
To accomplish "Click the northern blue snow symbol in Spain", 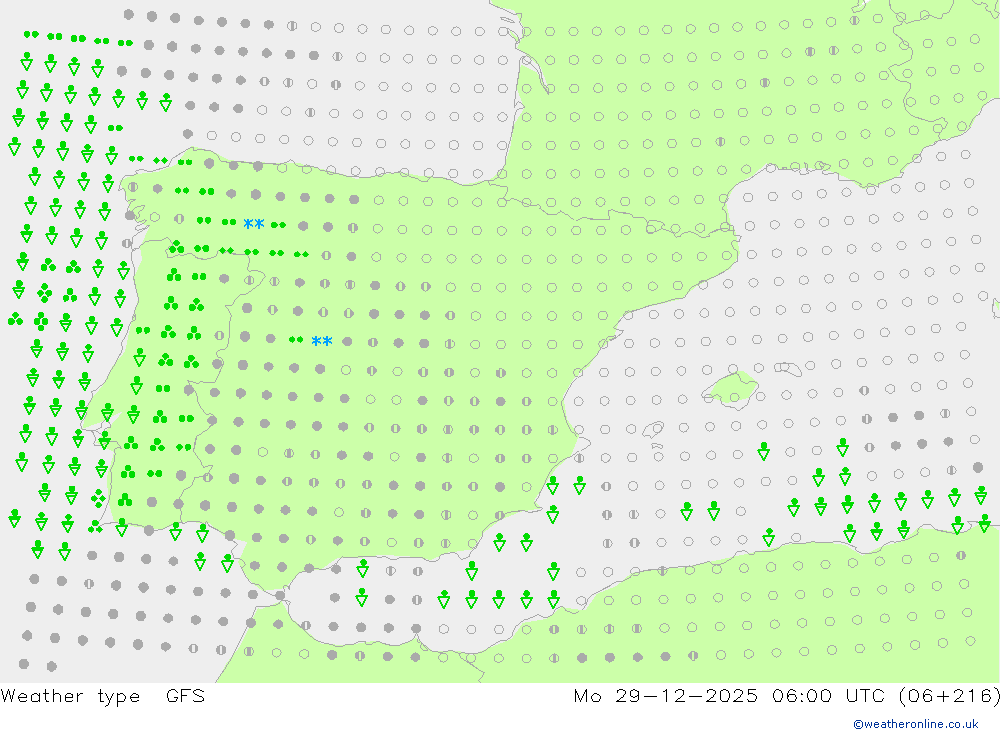I will point(254,224).
